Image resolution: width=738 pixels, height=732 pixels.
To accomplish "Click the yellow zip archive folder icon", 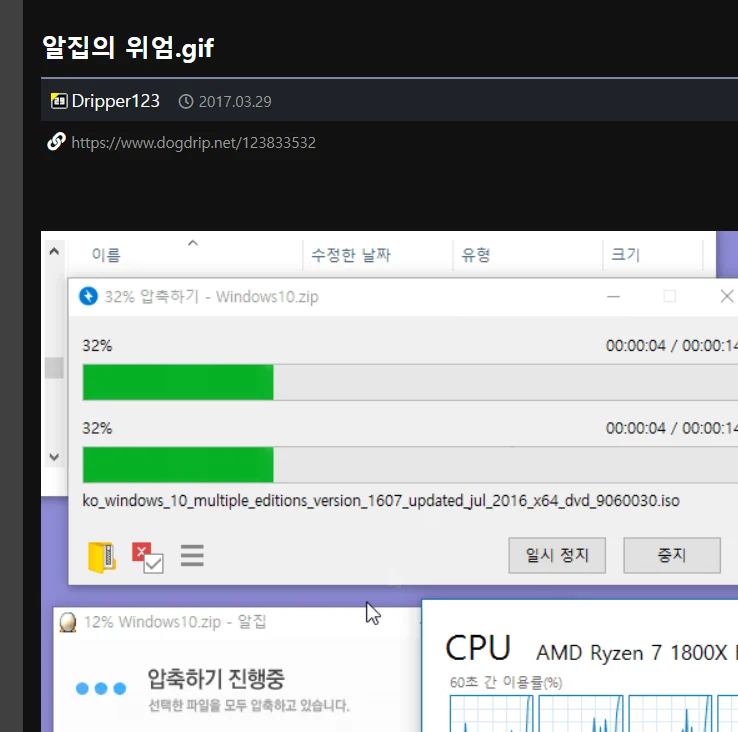I will pos(102,557).
